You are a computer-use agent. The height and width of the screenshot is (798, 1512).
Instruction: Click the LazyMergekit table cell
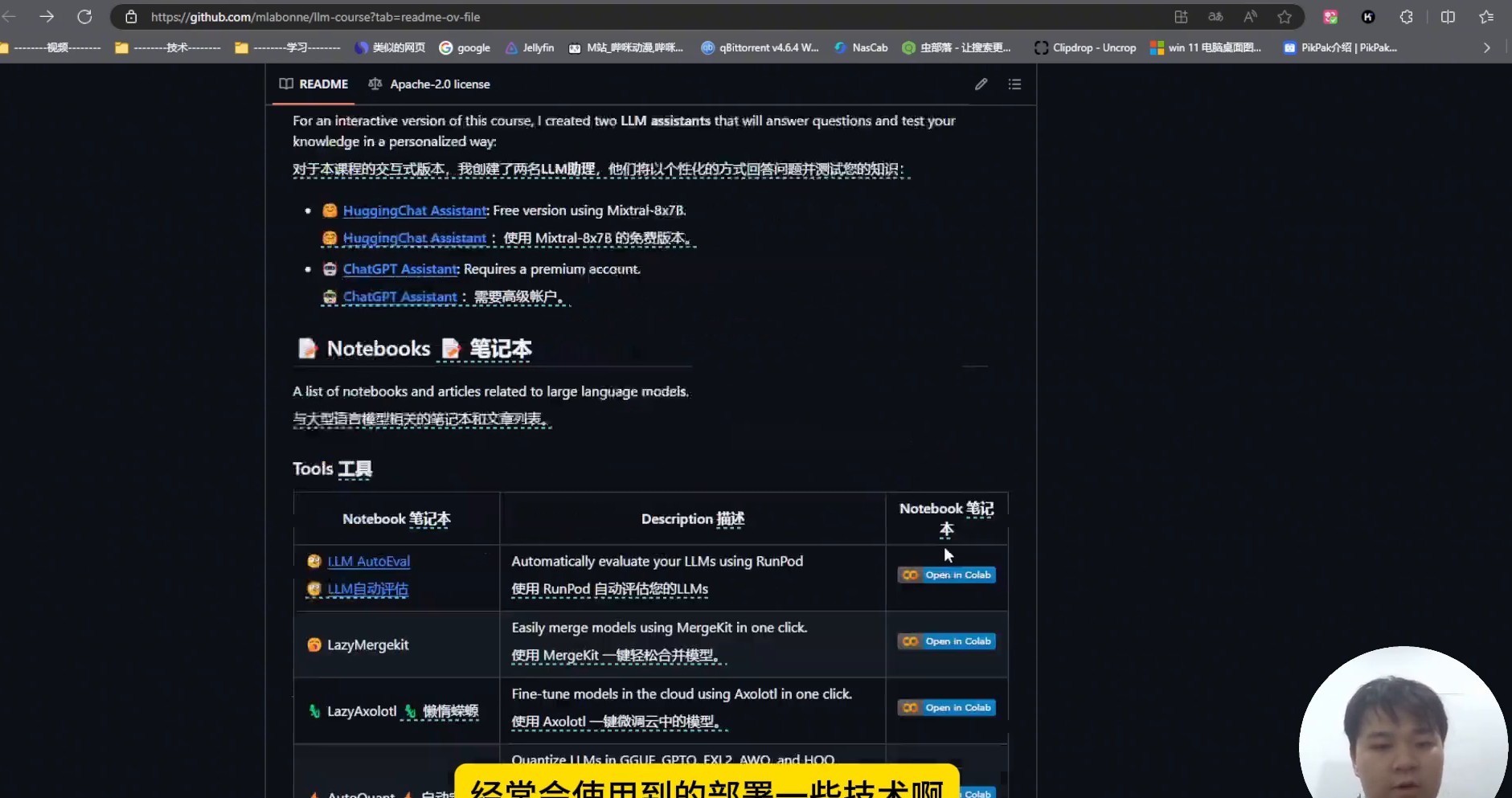click(x=396, y=645)
